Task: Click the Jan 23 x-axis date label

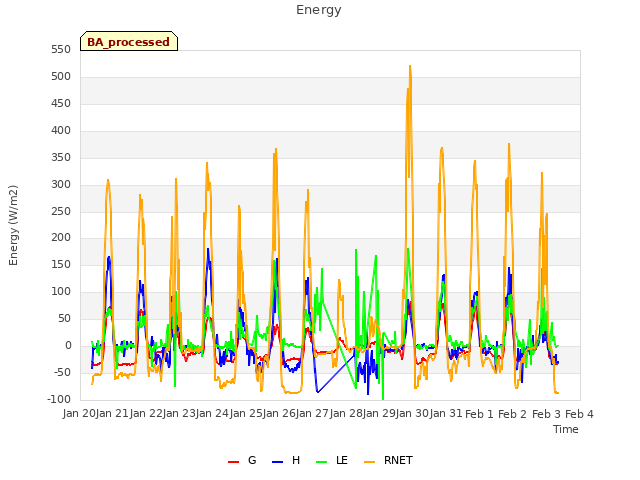Action: pyautogui.click(x=180, y=414)
